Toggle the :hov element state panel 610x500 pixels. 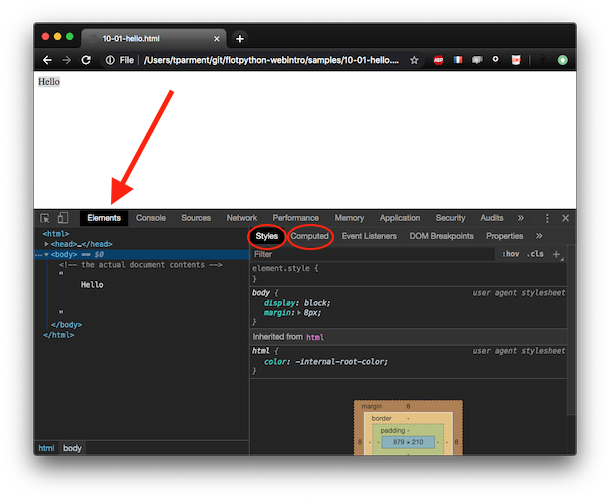pos(511,254)
